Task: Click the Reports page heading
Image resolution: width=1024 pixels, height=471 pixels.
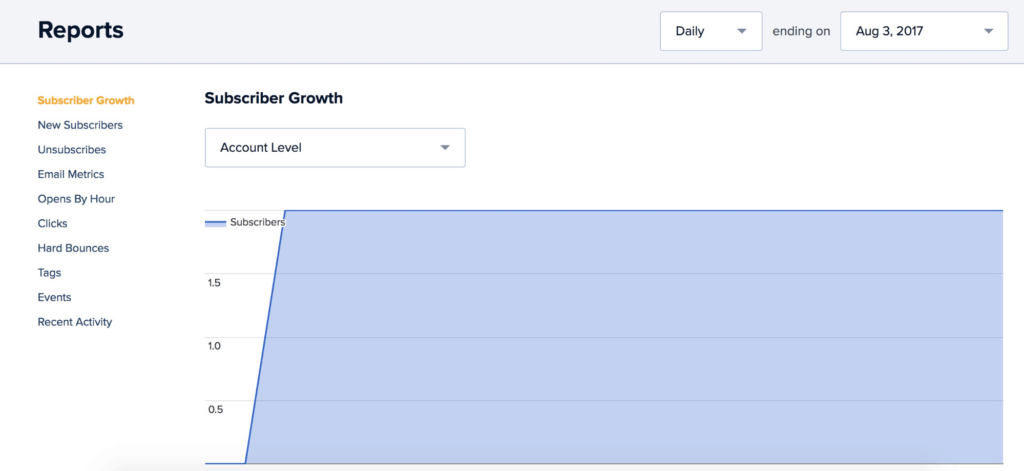Action: click(80, 30)
